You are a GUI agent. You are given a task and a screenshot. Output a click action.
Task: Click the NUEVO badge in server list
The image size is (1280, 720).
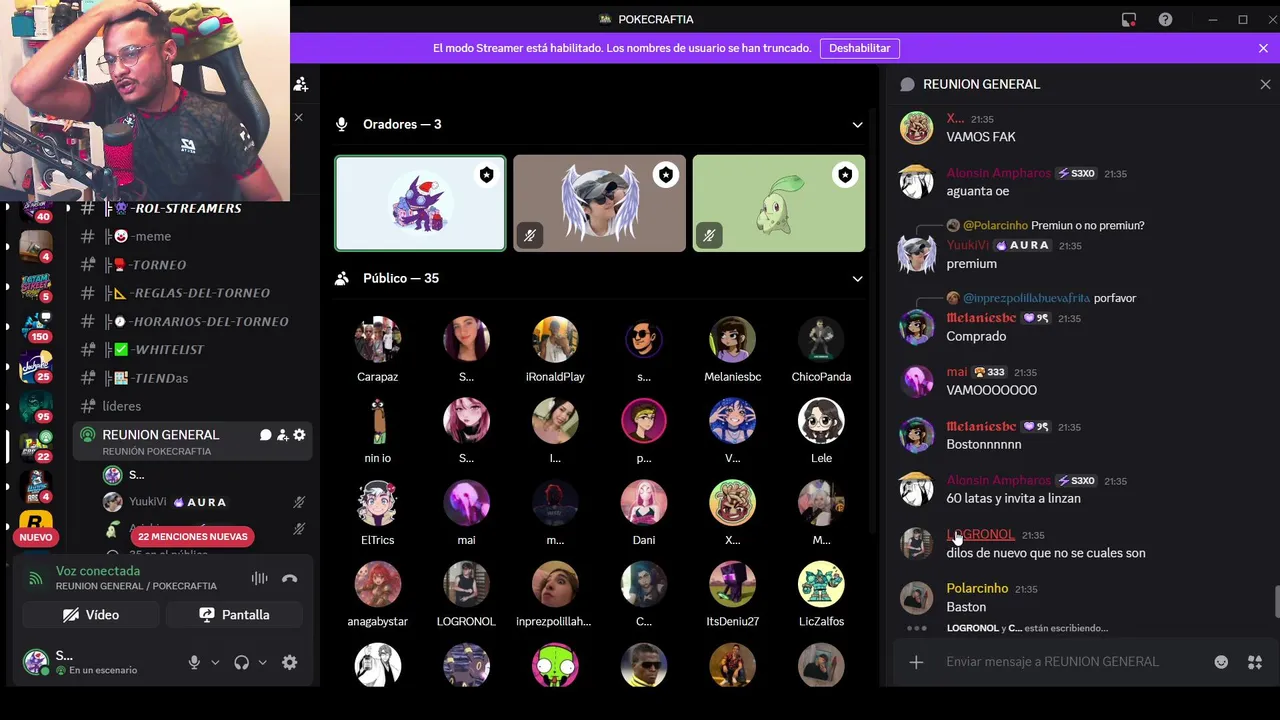click(35, 537)
